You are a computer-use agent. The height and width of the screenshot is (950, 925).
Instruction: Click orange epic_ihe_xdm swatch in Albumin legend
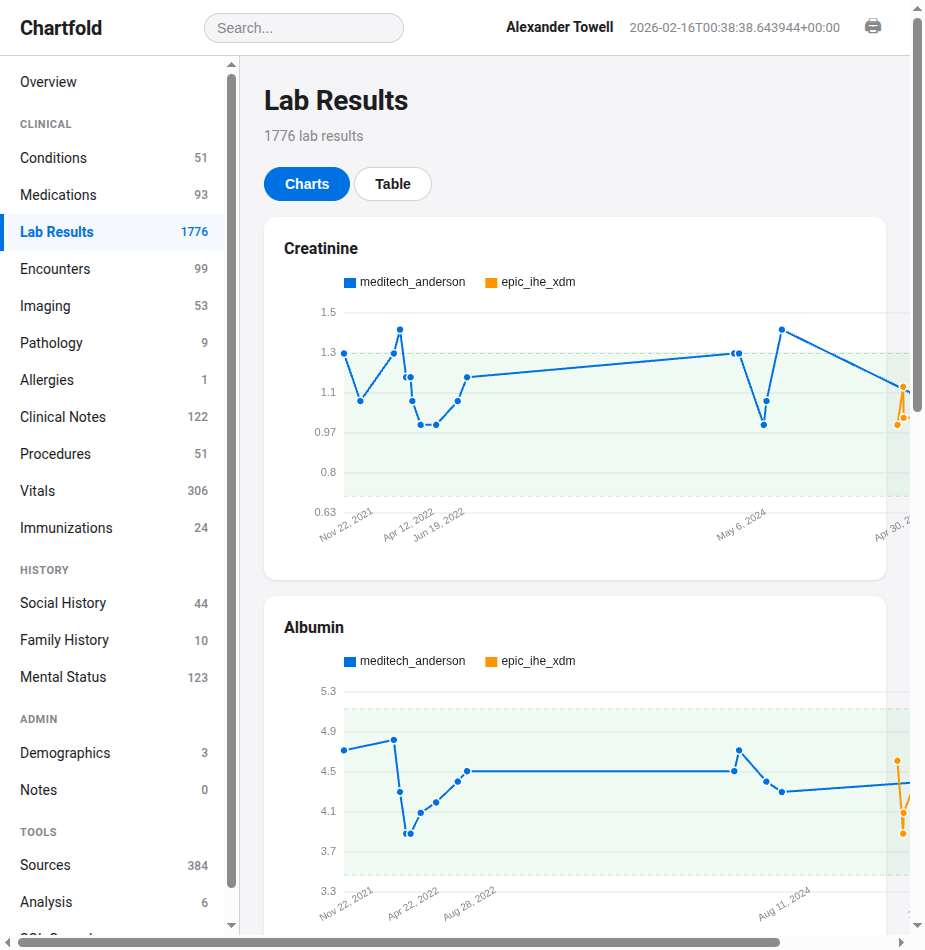coord(491,661)
